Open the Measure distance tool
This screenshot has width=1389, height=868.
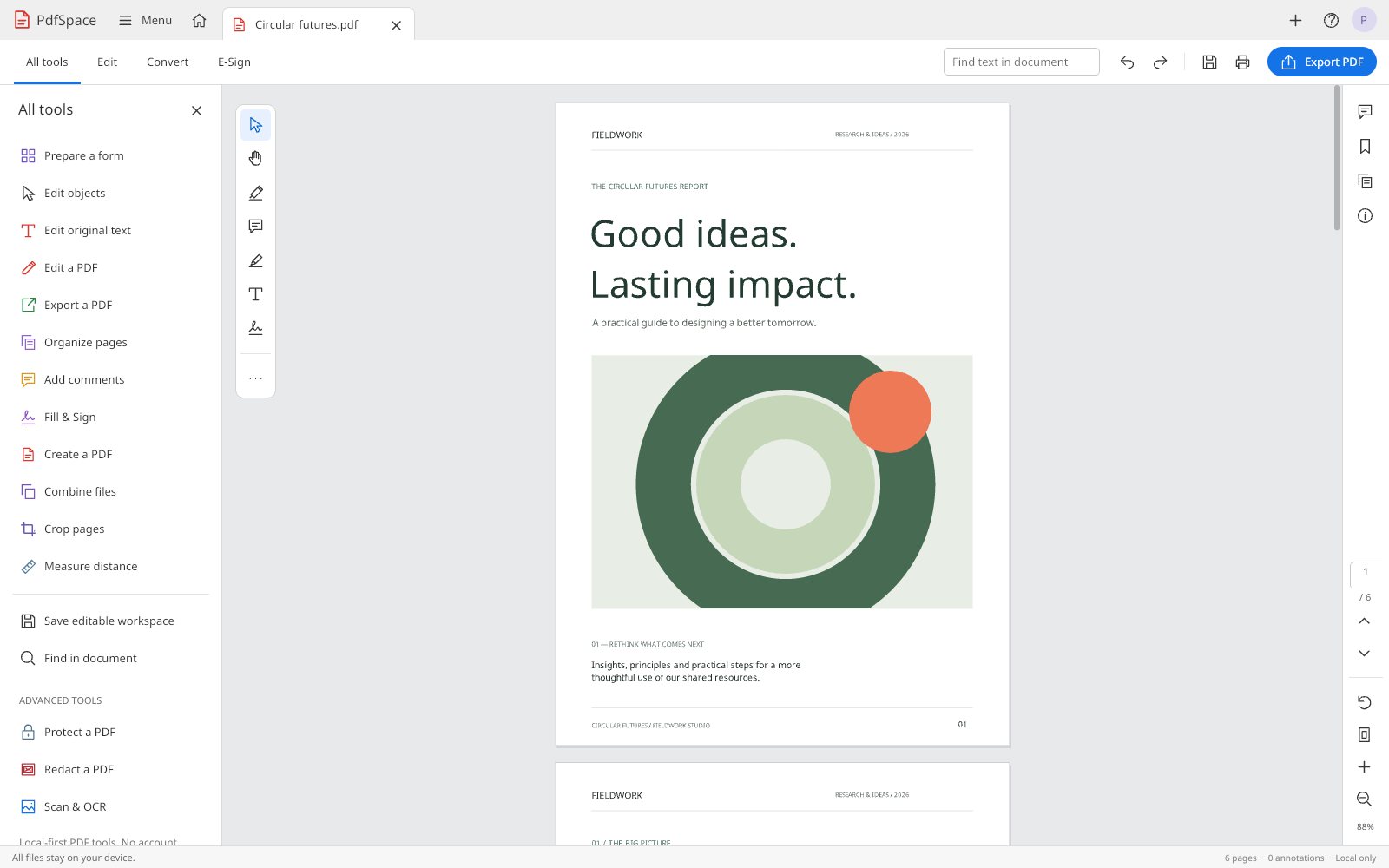[111, 567]
